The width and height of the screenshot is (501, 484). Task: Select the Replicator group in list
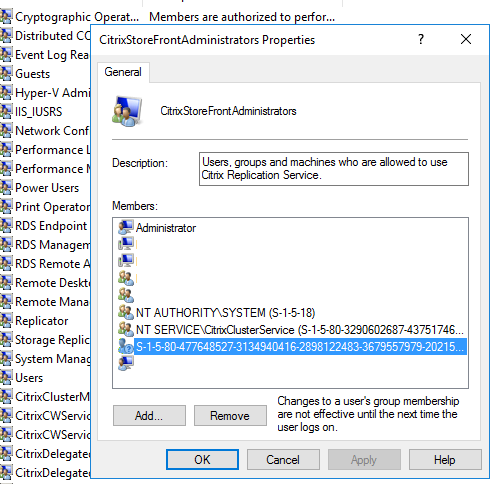click(x=42, y=321)
